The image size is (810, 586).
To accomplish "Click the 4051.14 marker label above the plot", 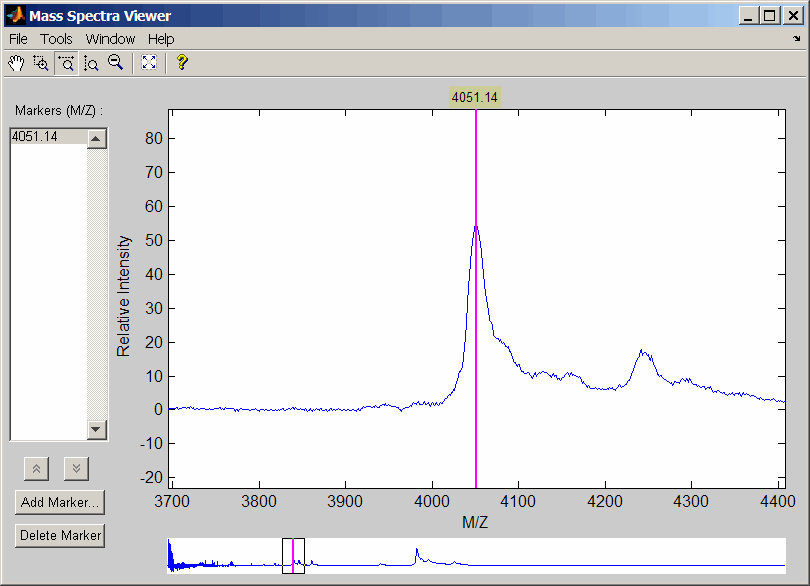I will [x=475, y=97].
